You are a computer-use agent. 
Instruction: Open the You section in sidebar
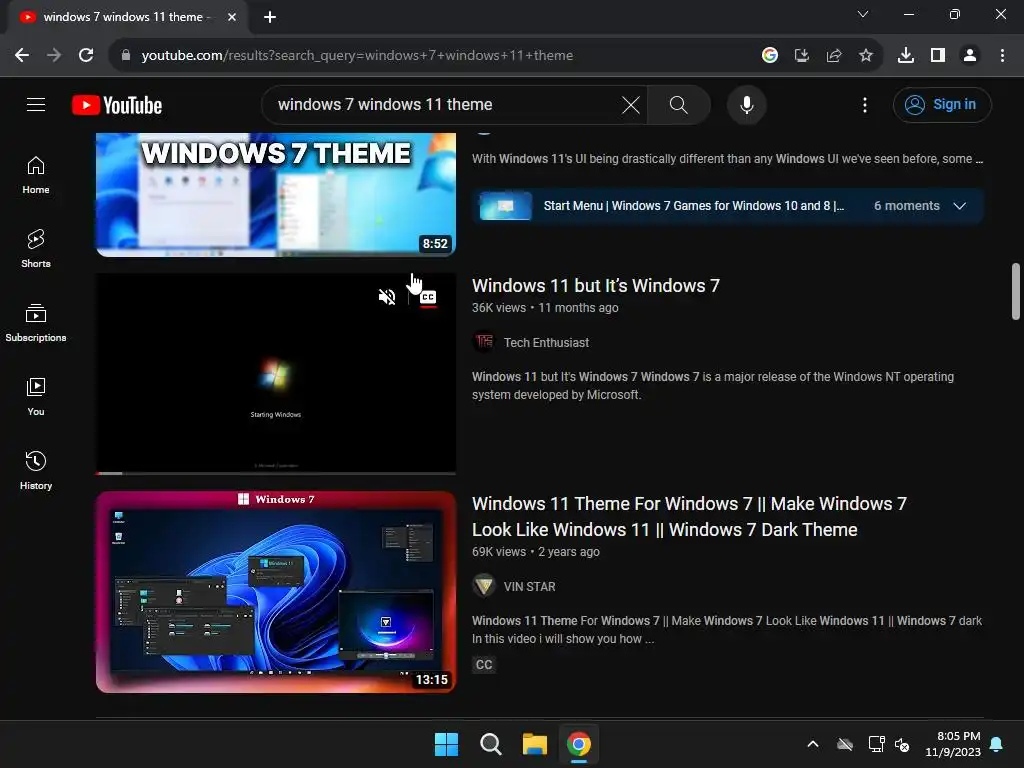(x=36, y=396)
